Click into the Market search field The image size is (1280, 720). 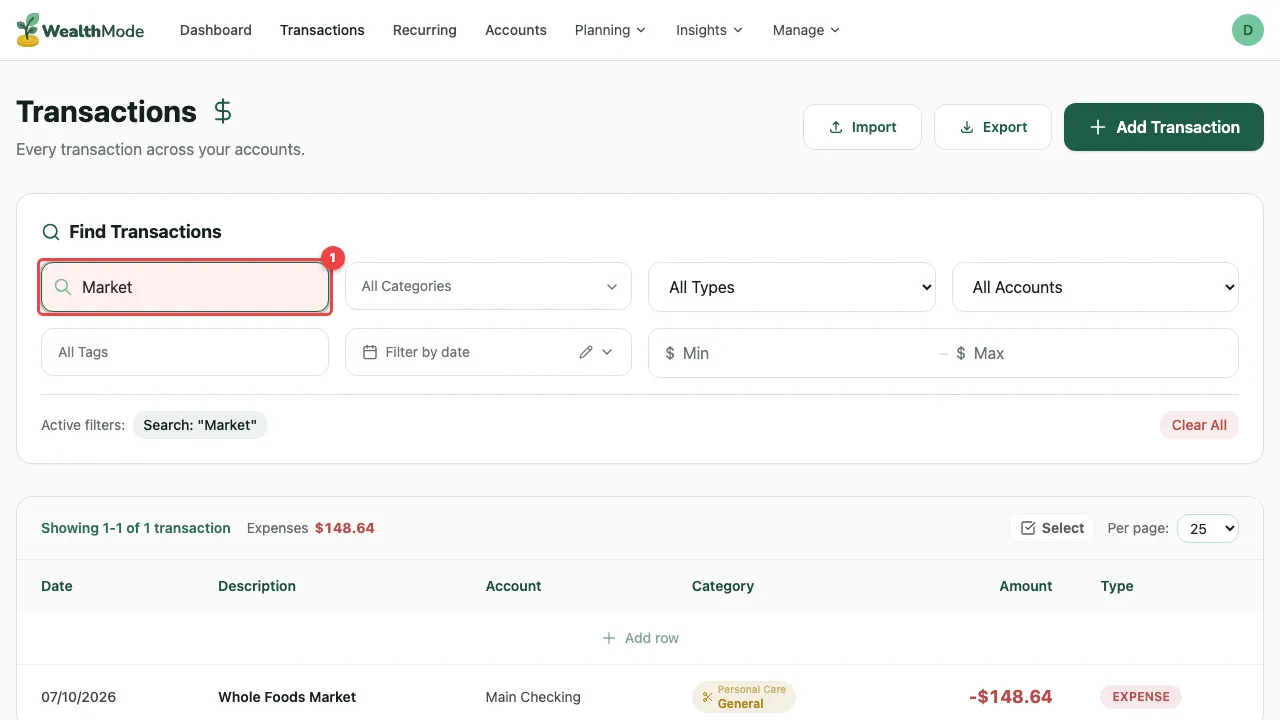point(185,287)
